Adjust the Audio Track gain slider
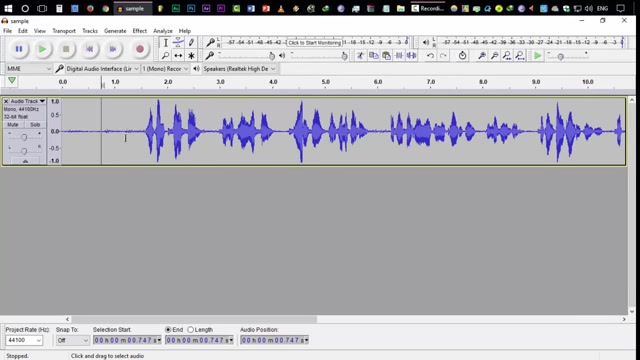 point(24,137)
